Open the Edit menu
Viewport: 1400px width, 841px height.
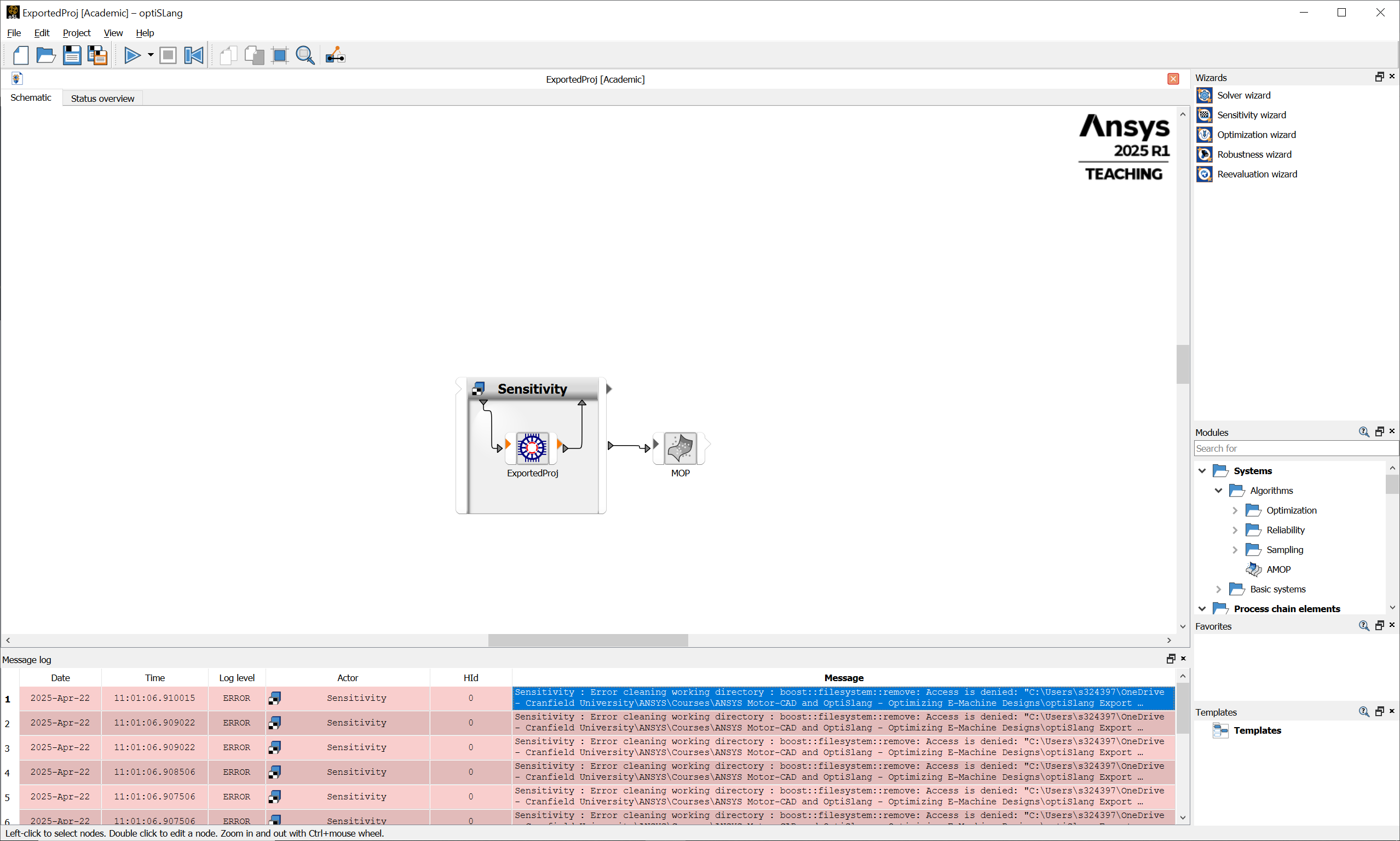pyautogui.click(x=42, y=33)
